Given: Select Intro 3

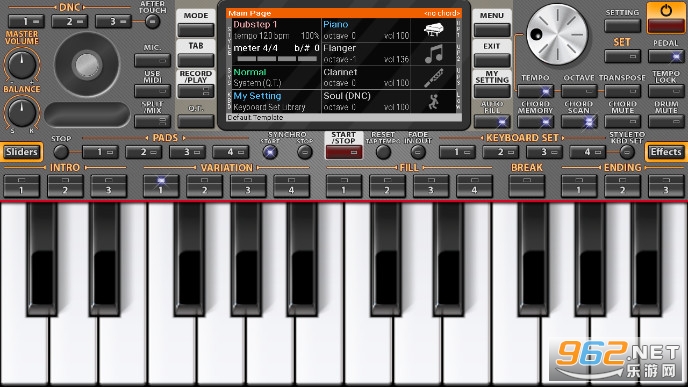Looking at the screenshot, I should point(108,186).
